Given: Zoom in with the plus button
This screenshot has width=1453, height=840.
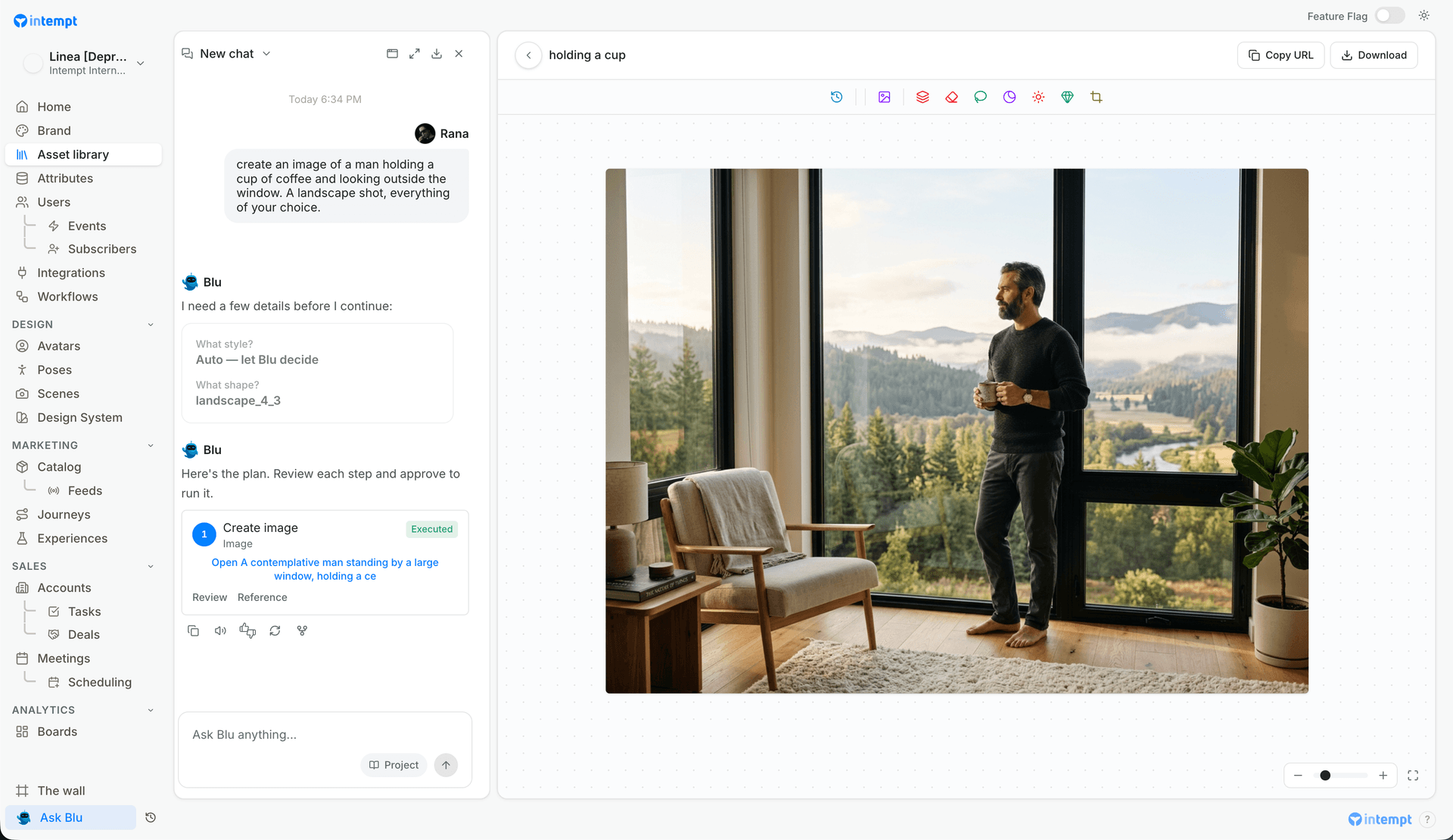Looking at the screenshot, I should point(1383,776).
